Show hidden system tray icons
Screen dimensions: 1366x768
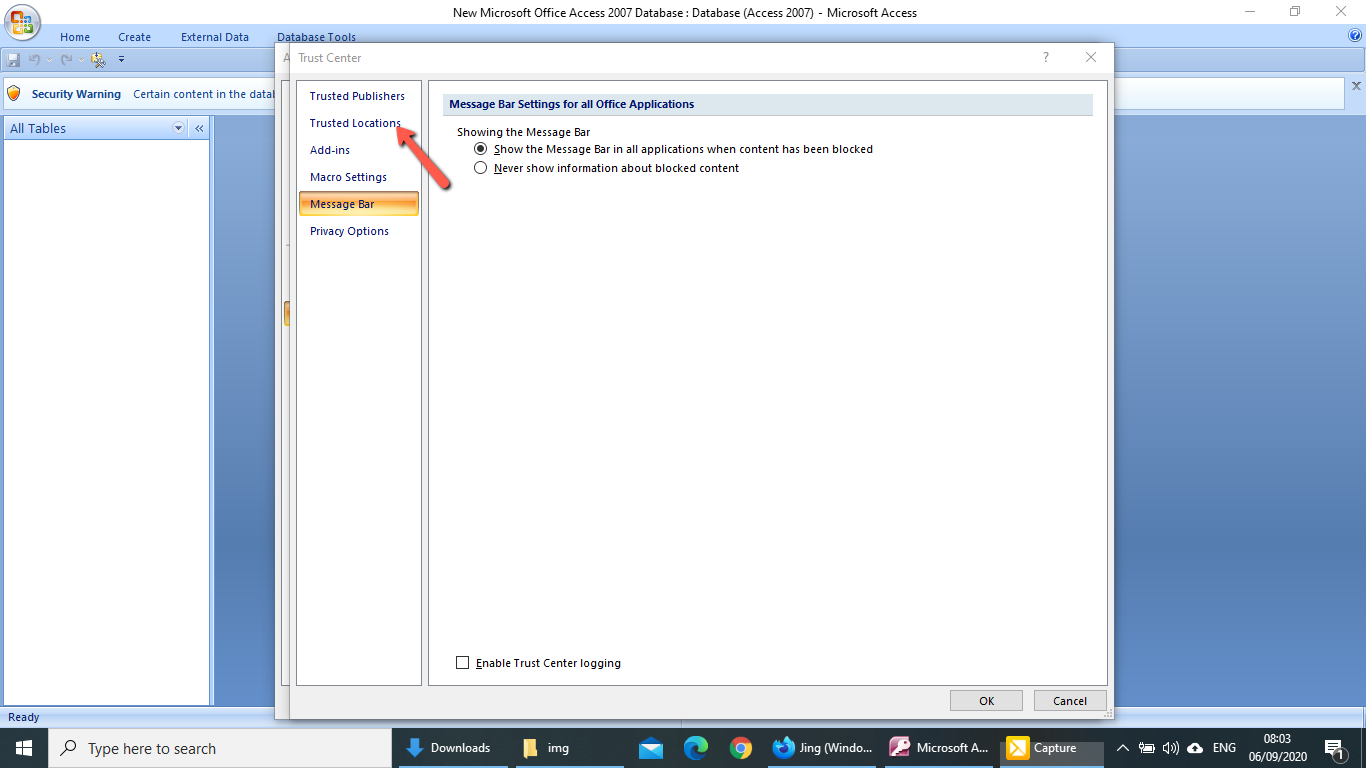pyautogui.click(x=1122, y=748)
